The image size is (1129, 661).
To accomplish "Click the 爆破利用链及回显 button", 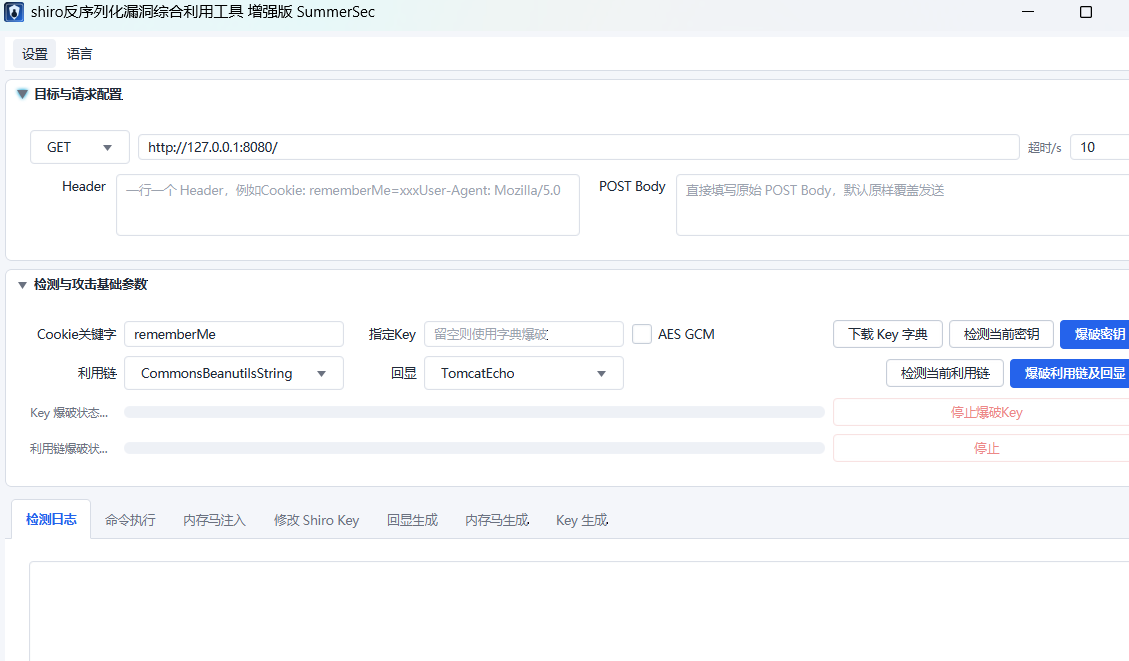I will coord(1070,373).
